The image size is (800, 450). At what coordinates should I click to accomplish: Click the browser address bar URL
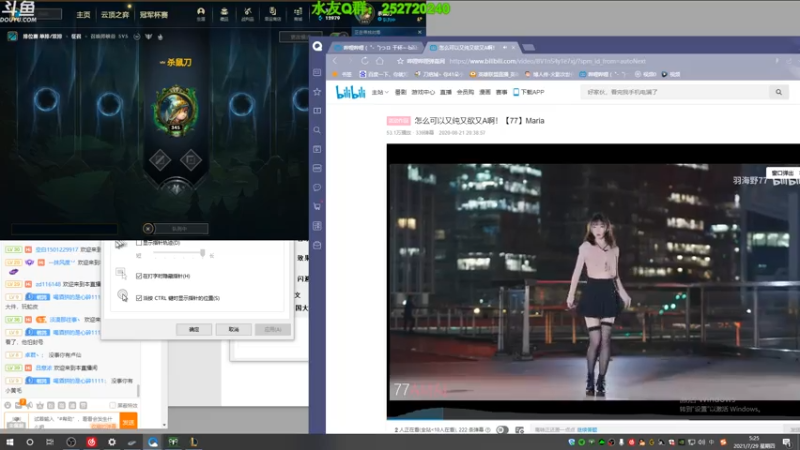[x=547, y=61]
